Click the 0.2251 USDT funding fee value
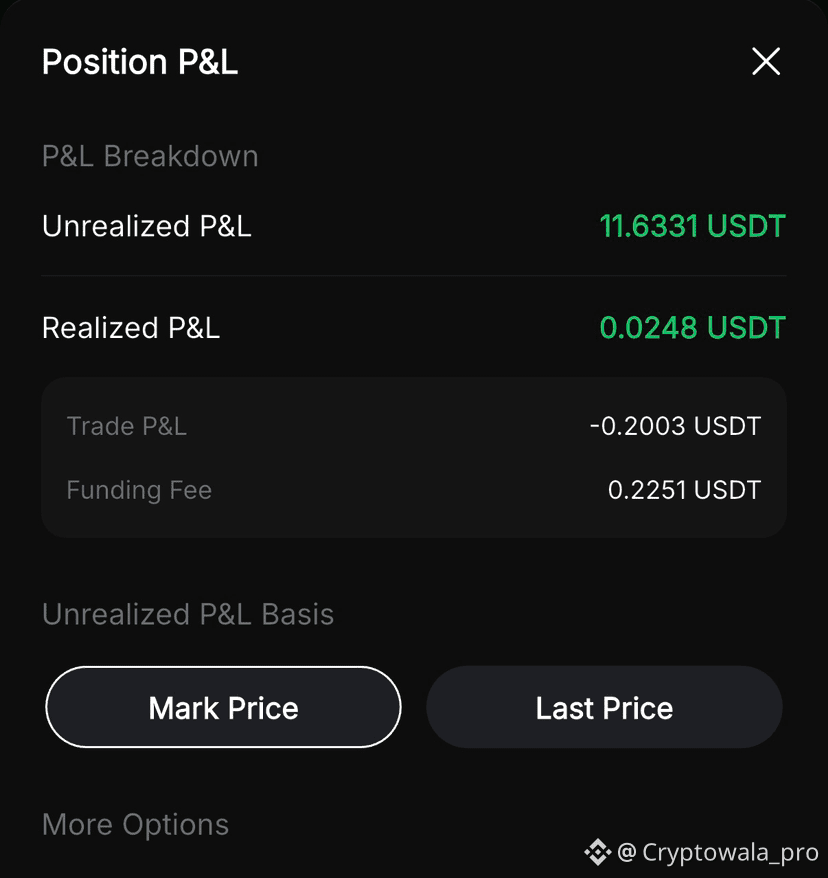828x878 pixels. (684, 490)
